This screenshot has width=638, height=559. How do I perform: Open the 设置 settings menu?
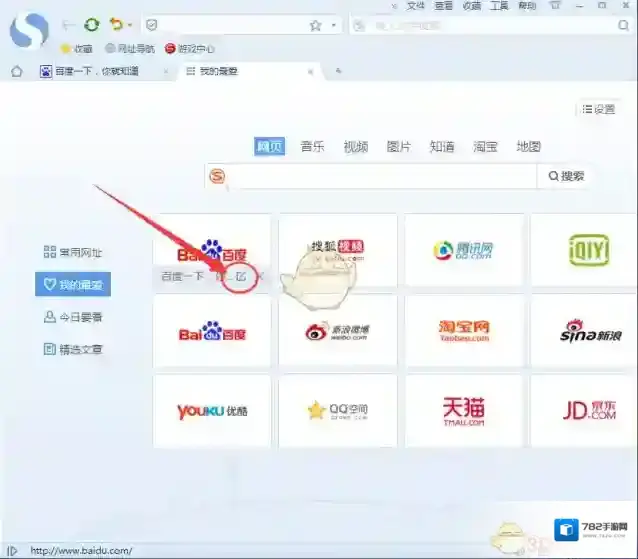[598, 109]
